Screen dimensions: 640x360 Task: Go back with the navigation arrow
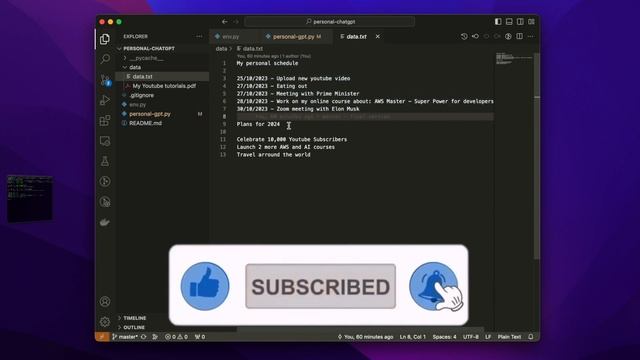224,22
